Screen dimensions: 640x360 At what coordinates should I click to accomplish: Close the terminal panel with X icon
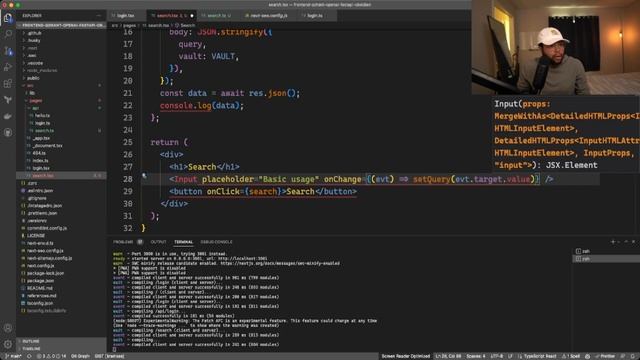point(633,242)
